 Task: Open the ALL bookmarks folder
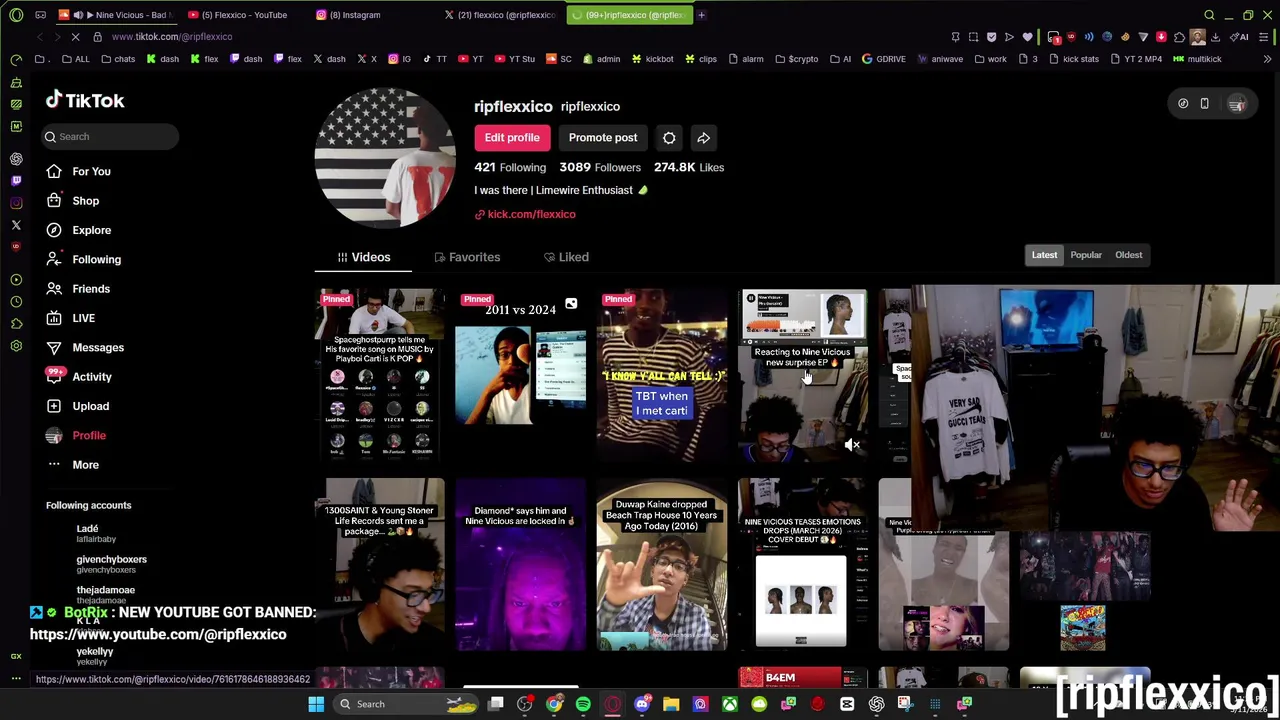tap(75, 59)
